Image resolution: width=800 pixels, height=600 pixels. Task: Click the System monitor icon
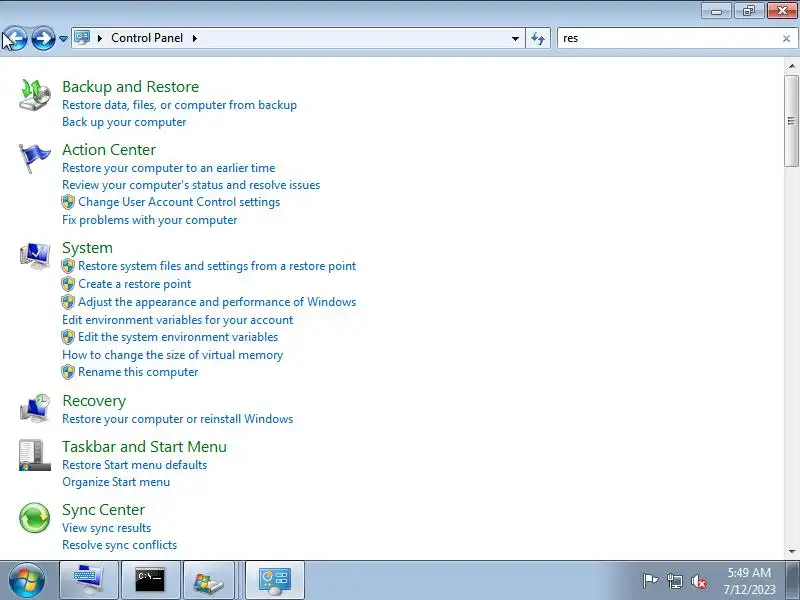click(x=35, y=256)
